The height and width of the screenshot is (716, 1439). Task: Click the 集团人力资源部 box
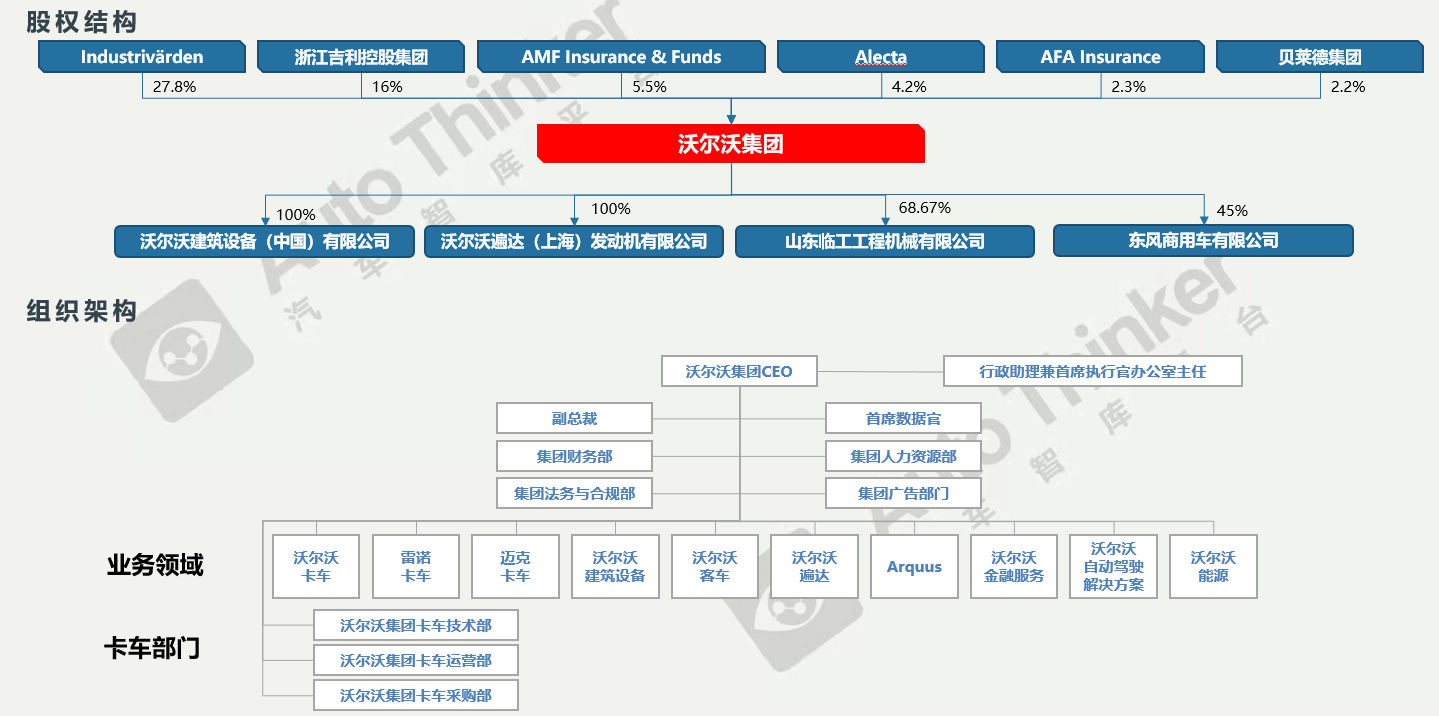903,456
